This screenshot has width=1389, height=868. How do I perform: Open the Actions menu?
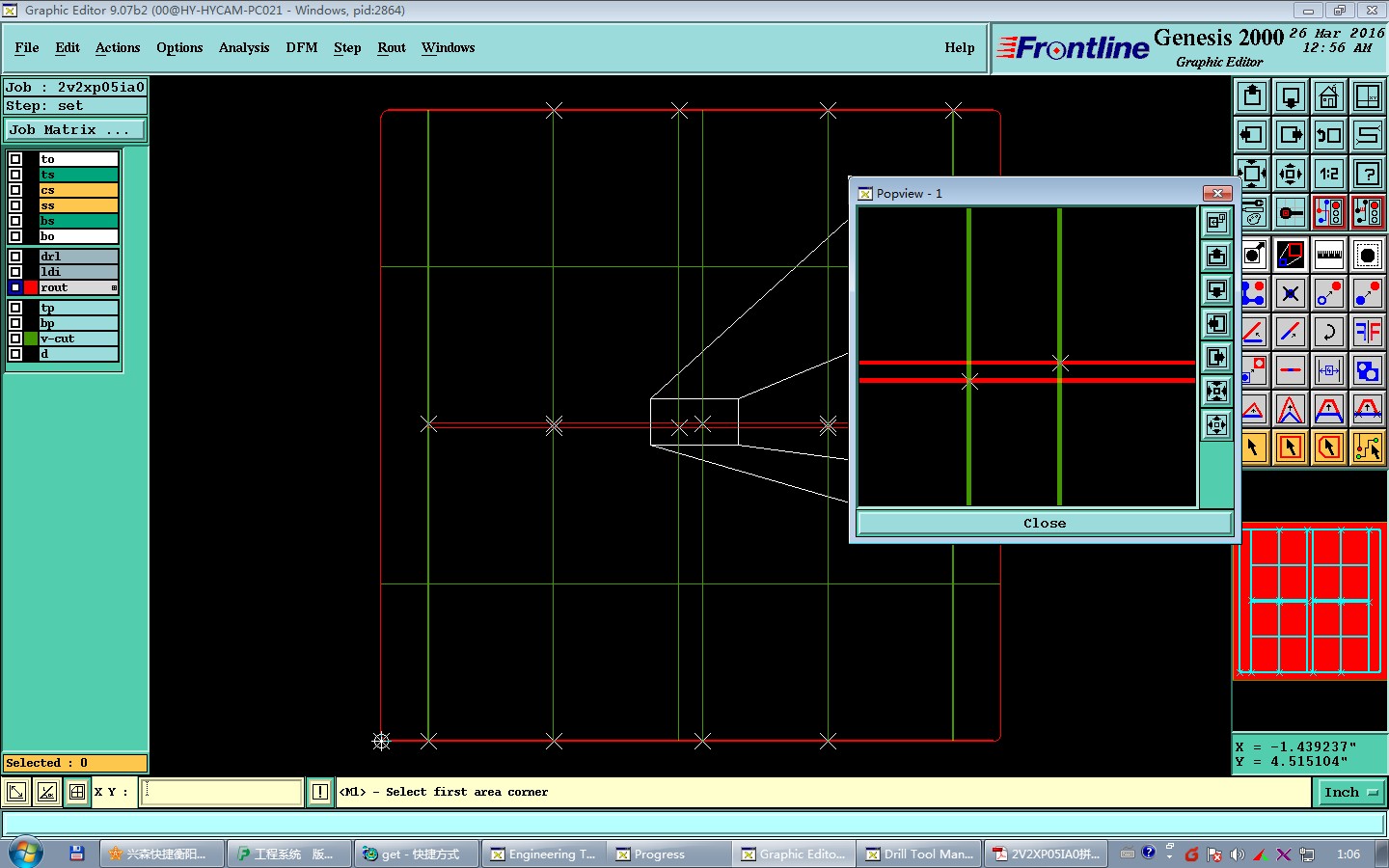(118, 47)
